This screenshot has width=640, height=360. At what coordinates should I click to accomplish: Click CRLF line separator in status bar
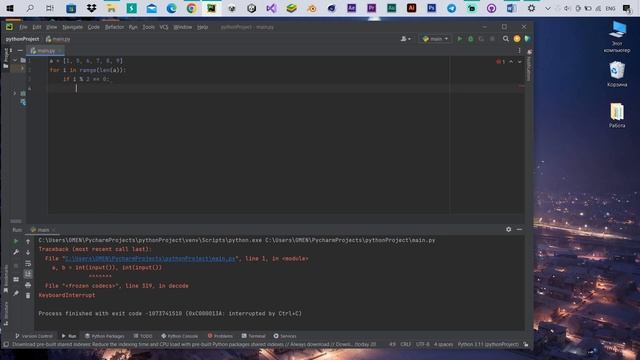click(x=405, y=344)
